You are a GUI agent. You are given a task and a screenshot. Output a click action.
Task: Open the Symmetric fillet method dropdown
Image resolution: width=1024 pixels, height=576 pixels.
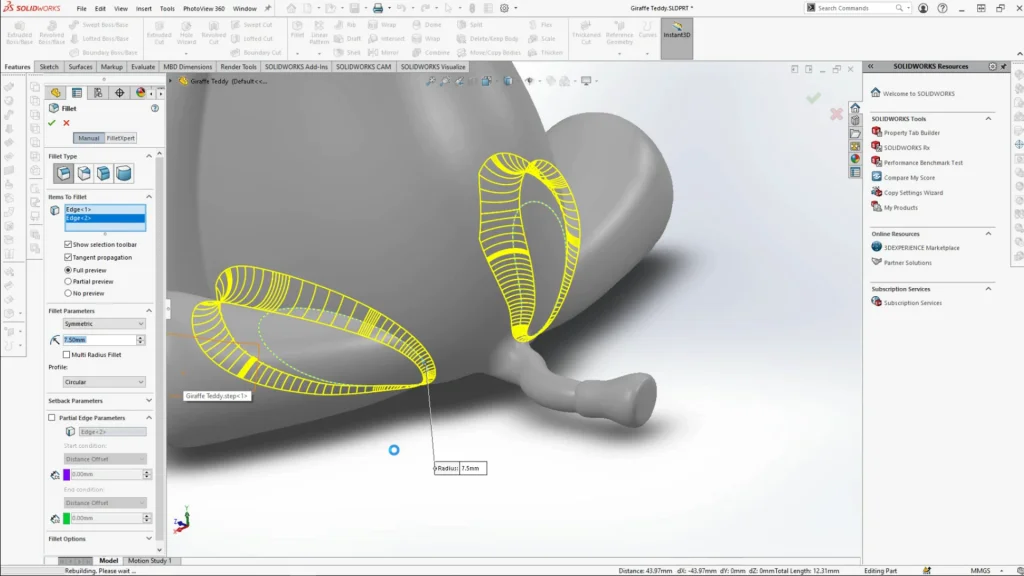[x=104, y=324]
